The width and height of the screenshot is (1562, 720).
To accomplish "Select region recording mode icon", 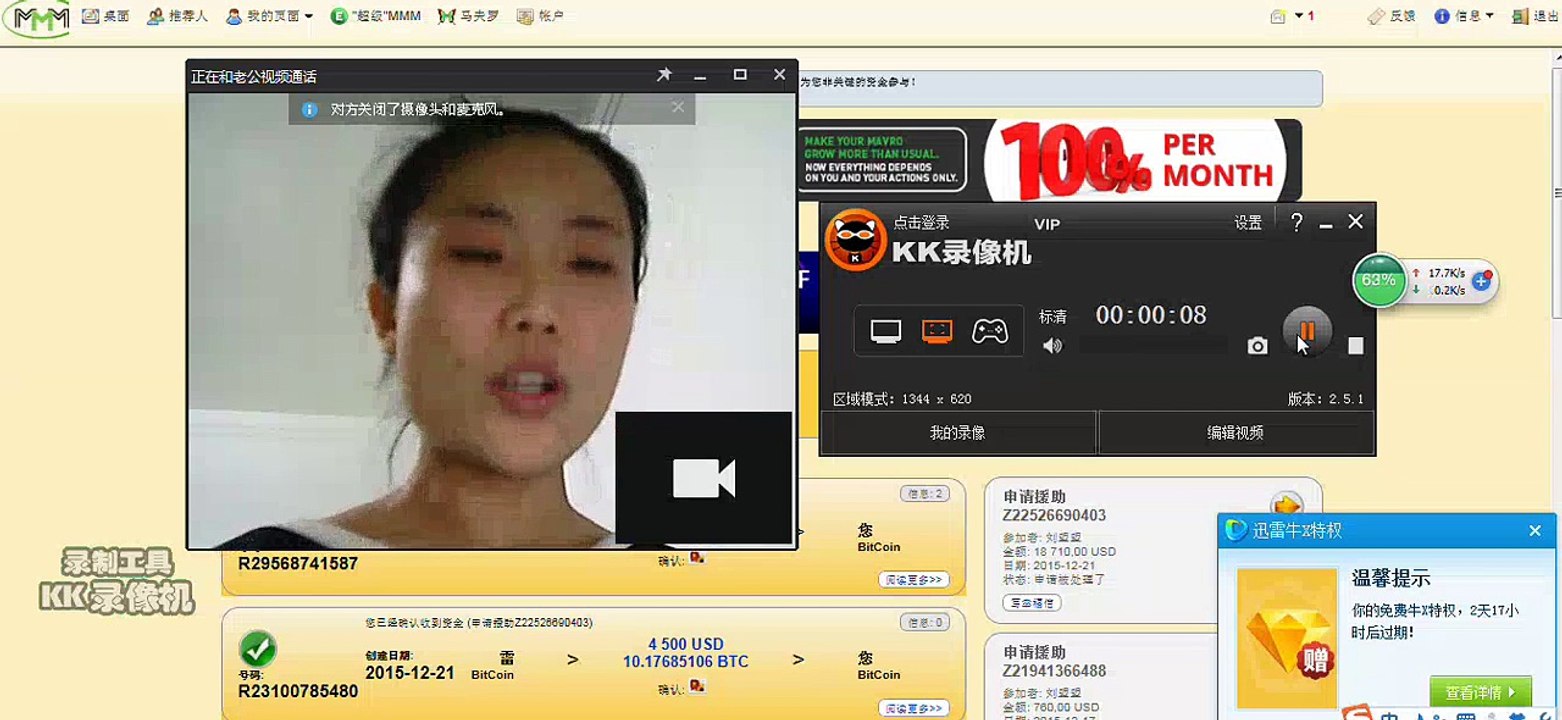I will pyautogui.click(x=937, y=331).
